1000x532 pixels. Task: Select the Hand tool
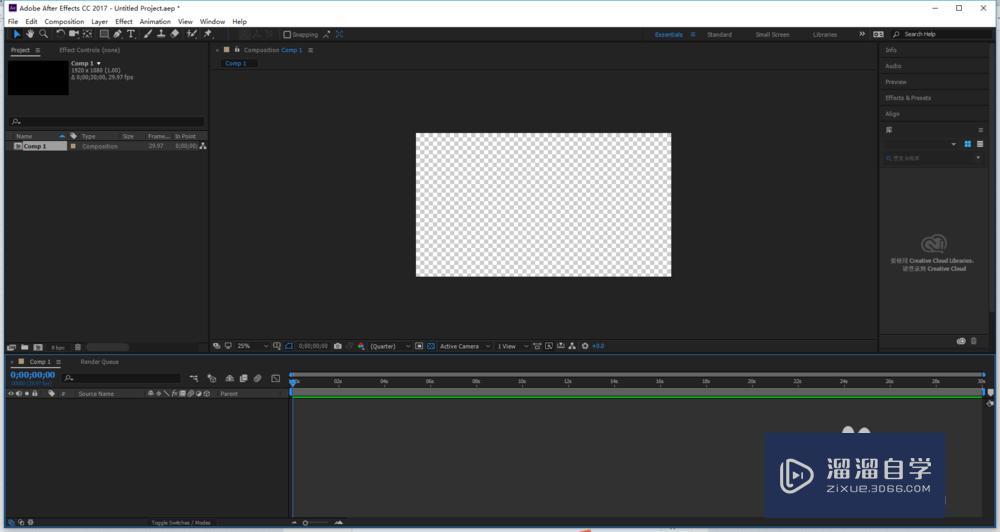click(30, 34)
